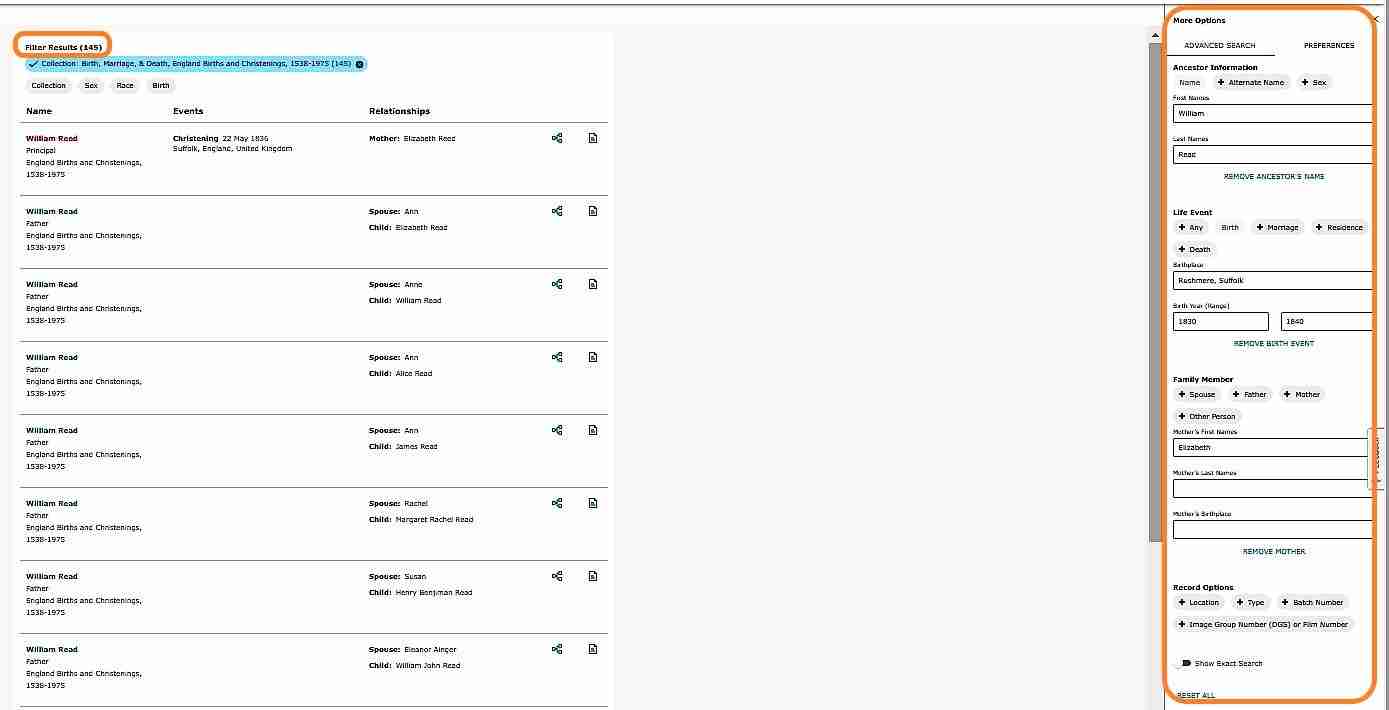This screenshot has width=1389, height=710.
Task: Open record document for Henry Benjiman Read row
Action: 593,576
